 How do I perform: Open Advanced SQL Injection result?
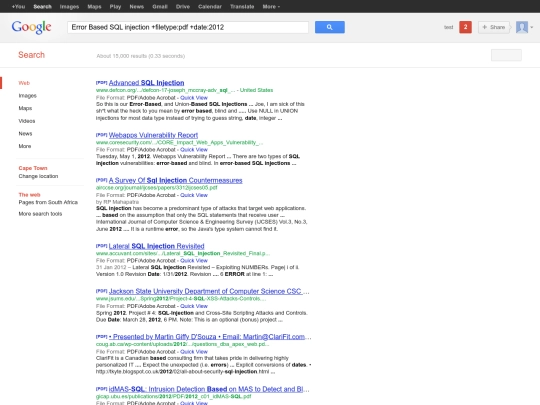click(x=146, y=83)
